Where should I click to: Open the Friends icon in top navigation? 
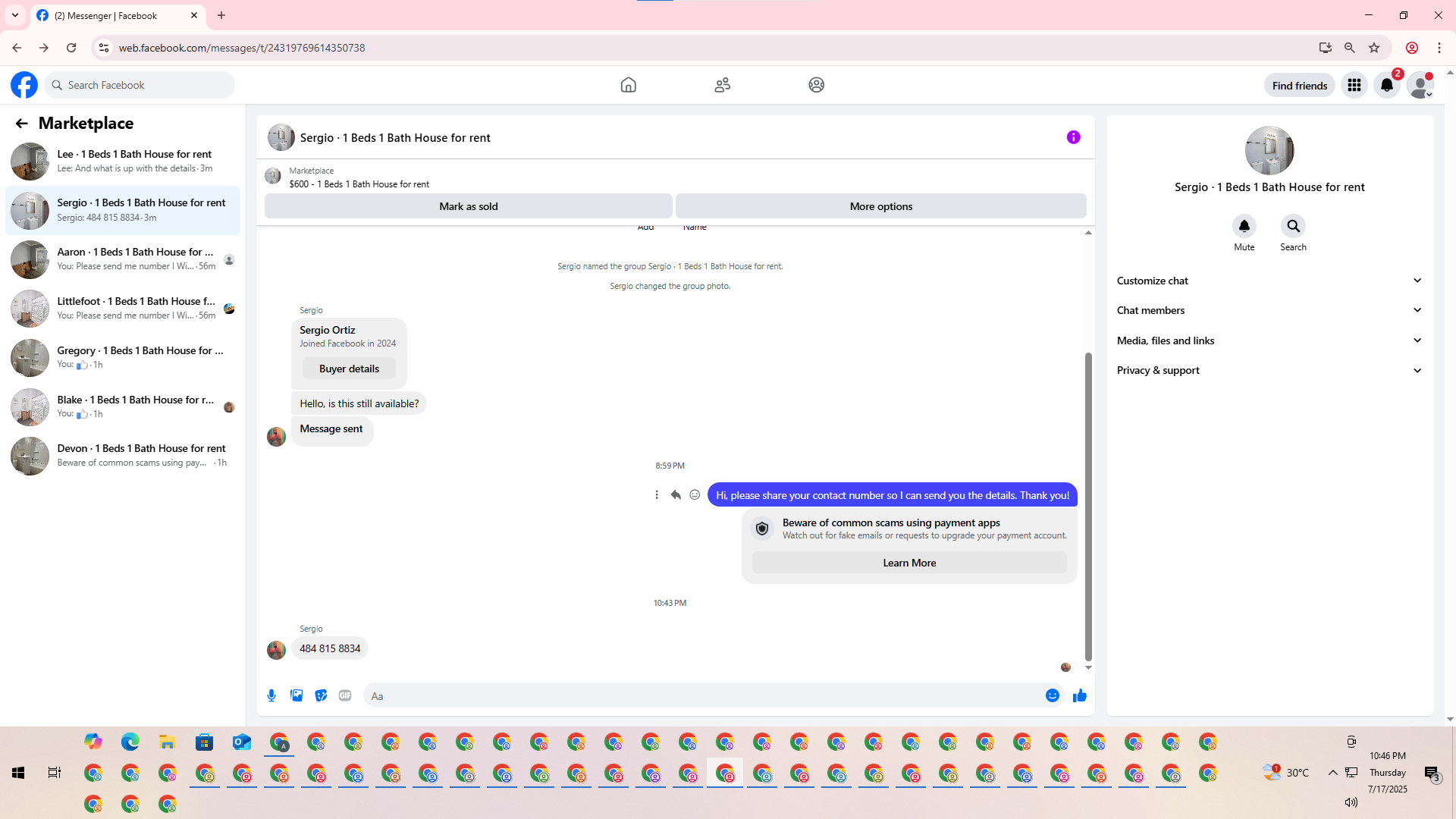(x=723, y=85)
